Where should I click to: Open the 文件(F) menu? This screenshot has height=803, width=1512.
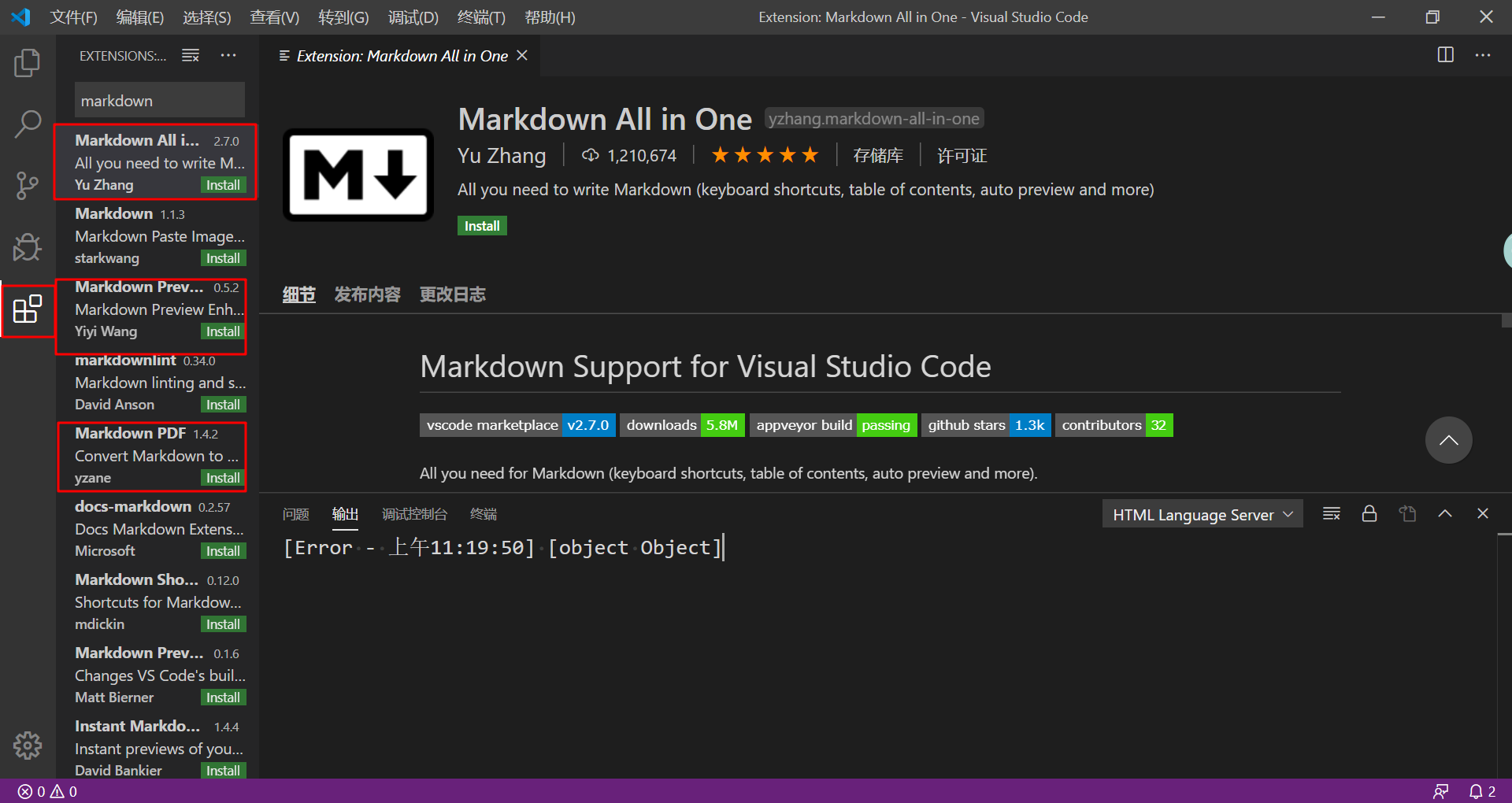click(73, 17)
